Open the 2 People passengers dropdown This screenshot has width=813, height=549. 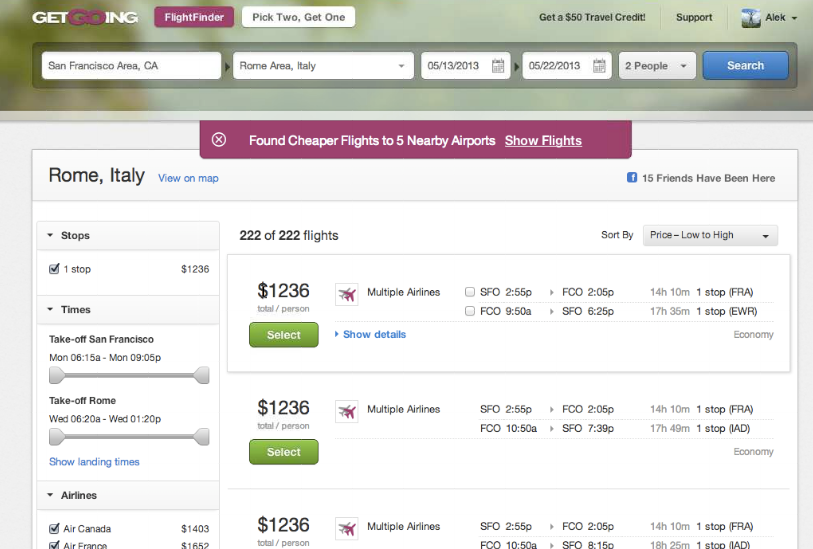click(x=657, y=66)
